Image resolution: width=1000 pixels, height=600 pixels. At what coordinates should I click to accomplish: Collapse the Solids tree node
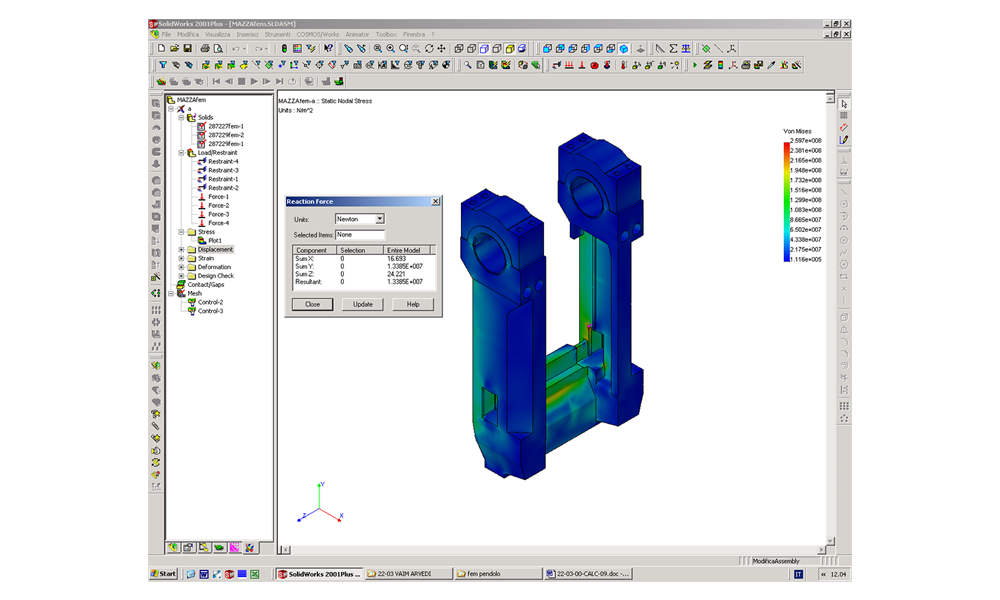click(181, 117)
